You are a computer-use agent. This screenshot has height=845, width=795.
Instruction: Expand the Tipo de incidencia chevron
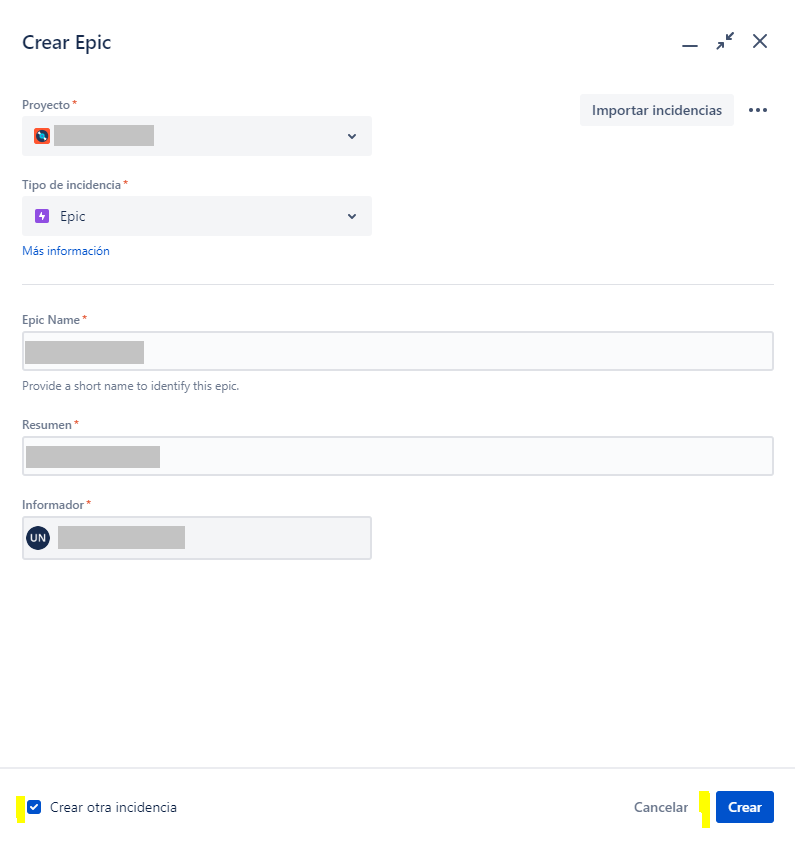(x=352, y=216)
